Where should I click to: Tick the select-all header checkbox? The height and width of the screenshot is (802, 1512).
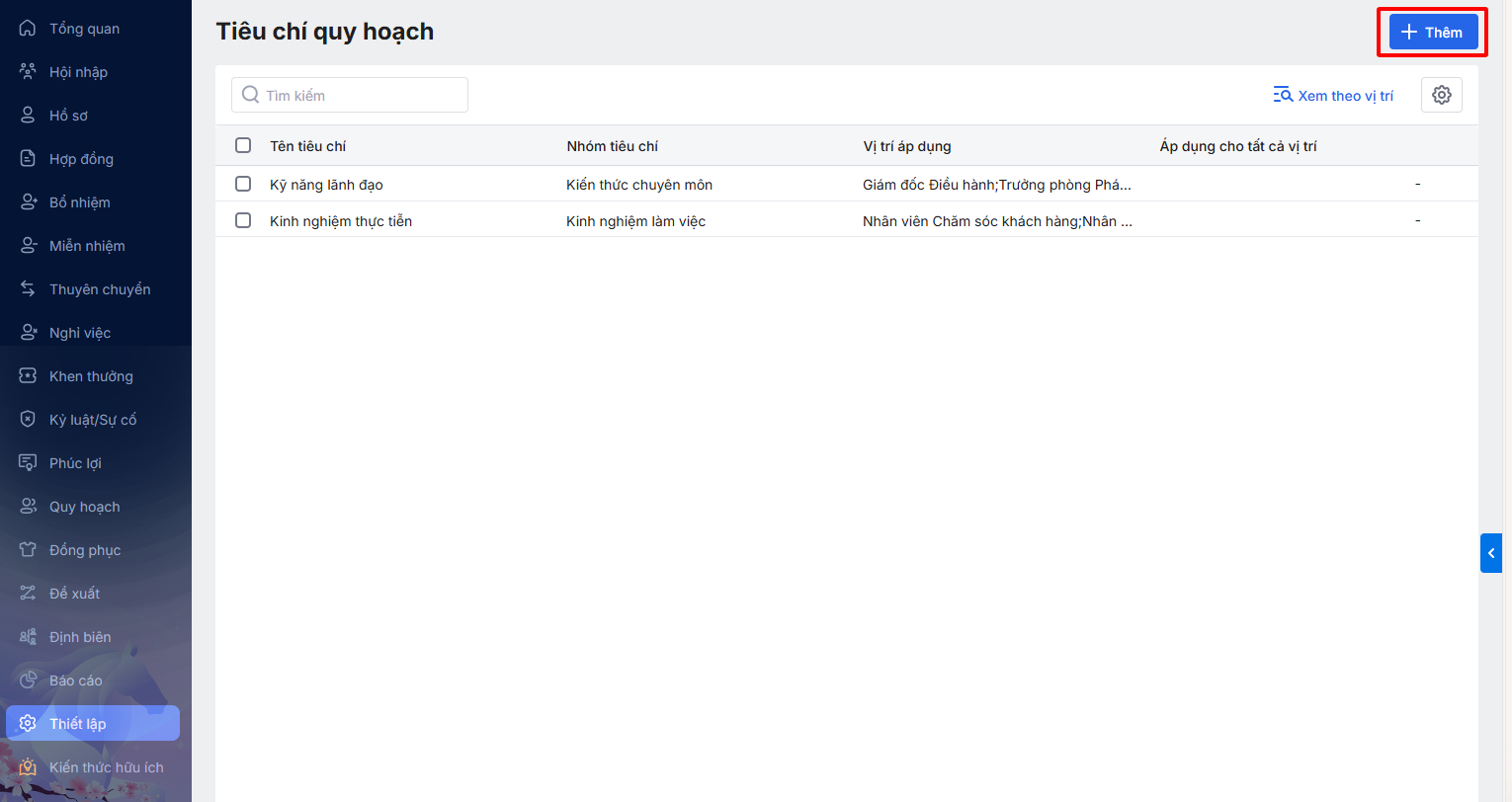coord(243,145)
